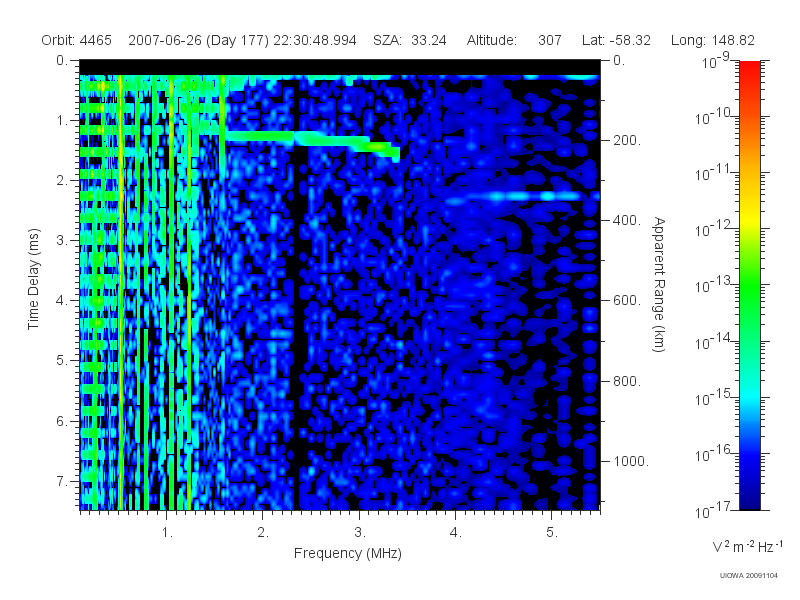
Task: Click the 'Long: 148.82' text
Action: click(x=713, y=40)
